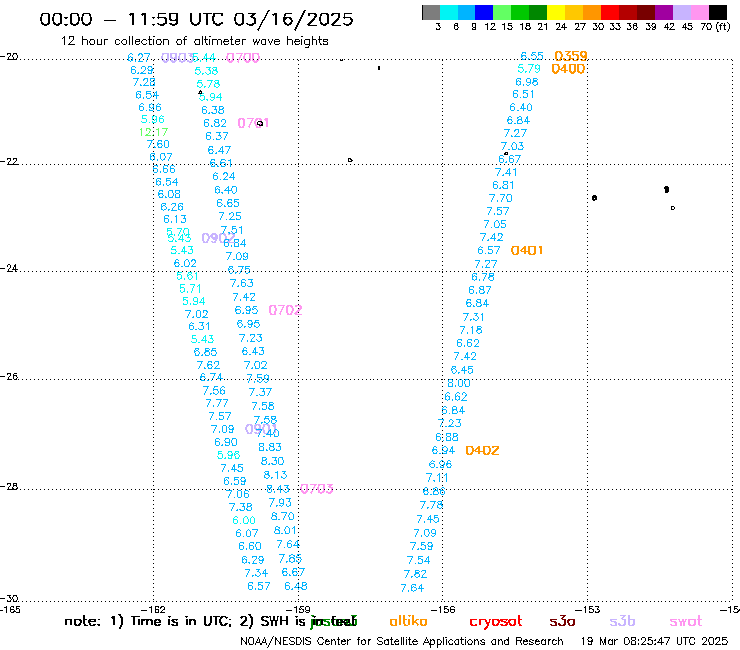Click the 's3b' satellite legend label
740x650 pixels.
tap(622, 621)
